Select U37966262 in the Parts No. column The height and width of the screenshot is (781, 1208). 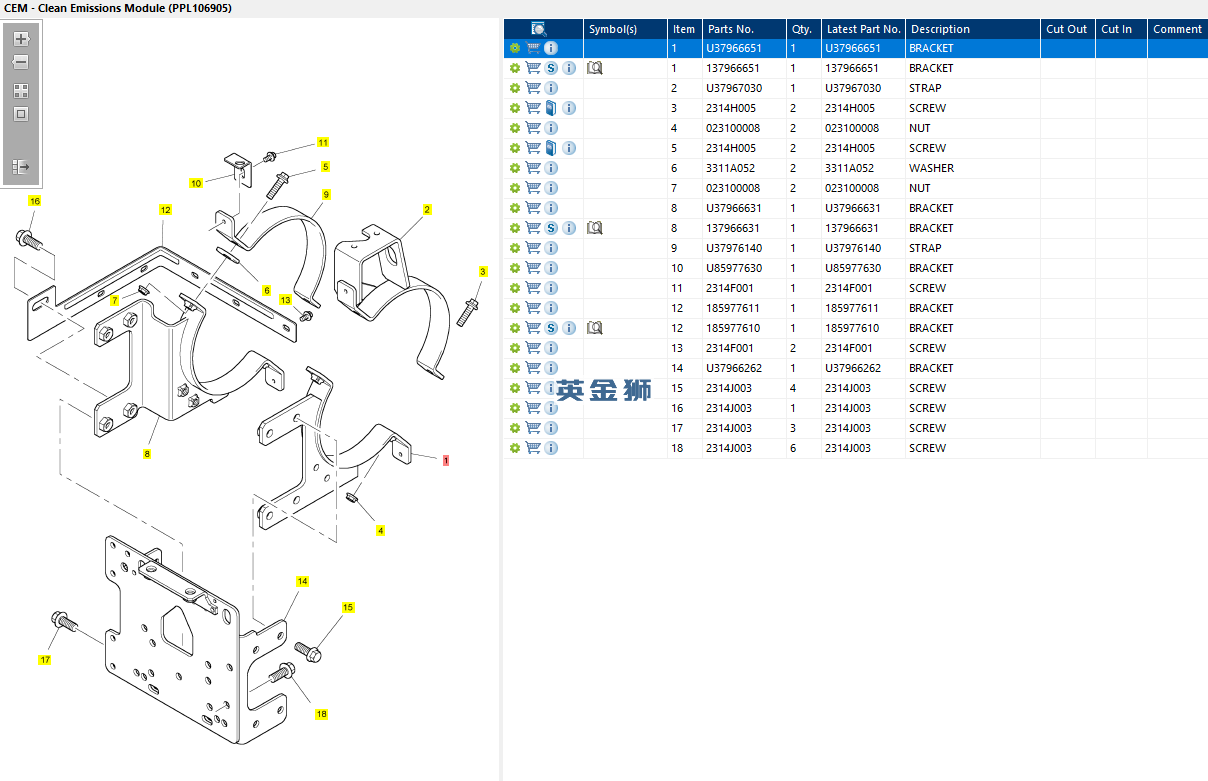click(x=734, y=368)
